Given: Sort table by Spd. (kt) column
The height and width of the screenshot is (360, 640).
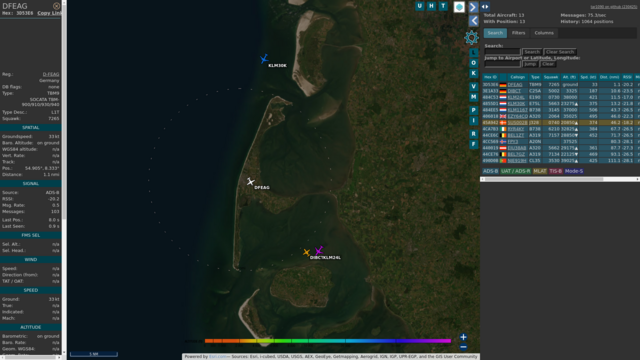Looking at the screenshot, I should (588, 77).
